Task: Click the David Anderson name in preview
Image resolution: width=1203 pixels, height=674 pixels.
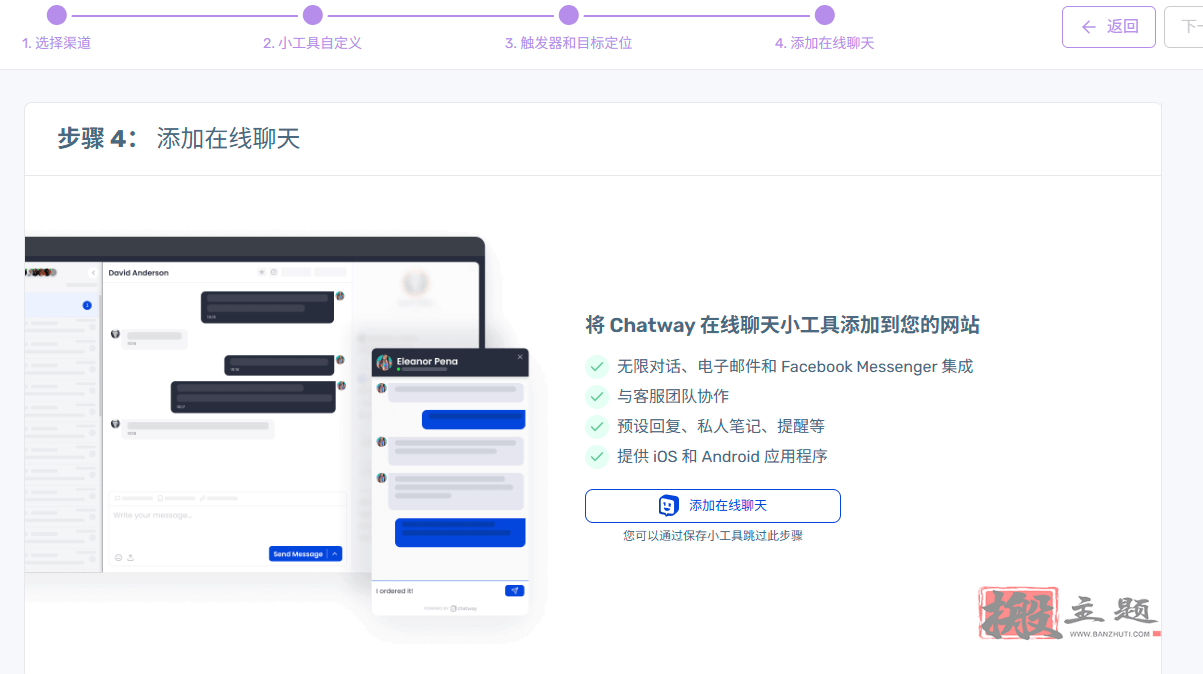Action: point(138,272)
